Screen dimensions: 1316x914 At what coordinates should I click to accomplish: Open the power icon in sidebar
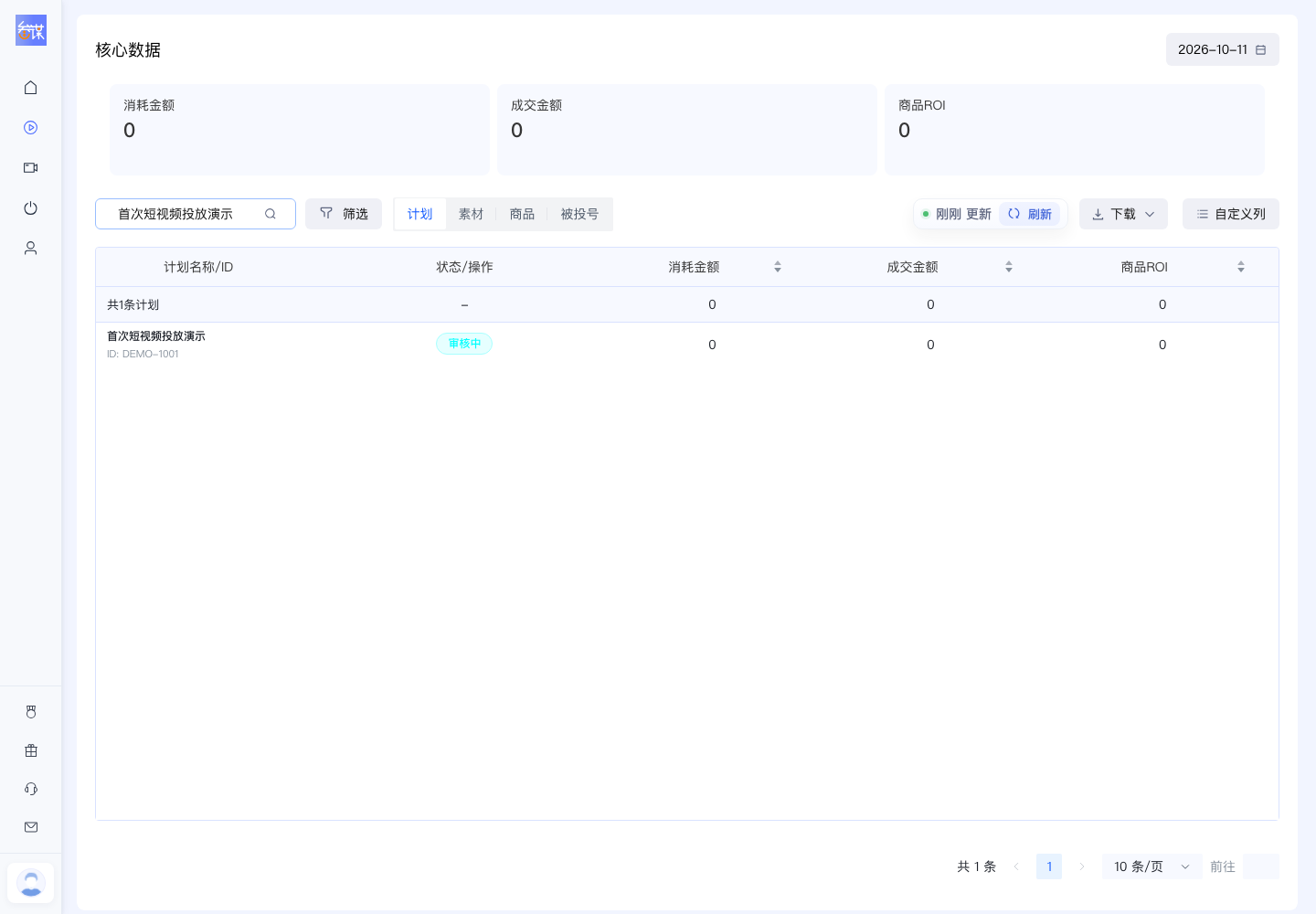click(x=31, y=208)
